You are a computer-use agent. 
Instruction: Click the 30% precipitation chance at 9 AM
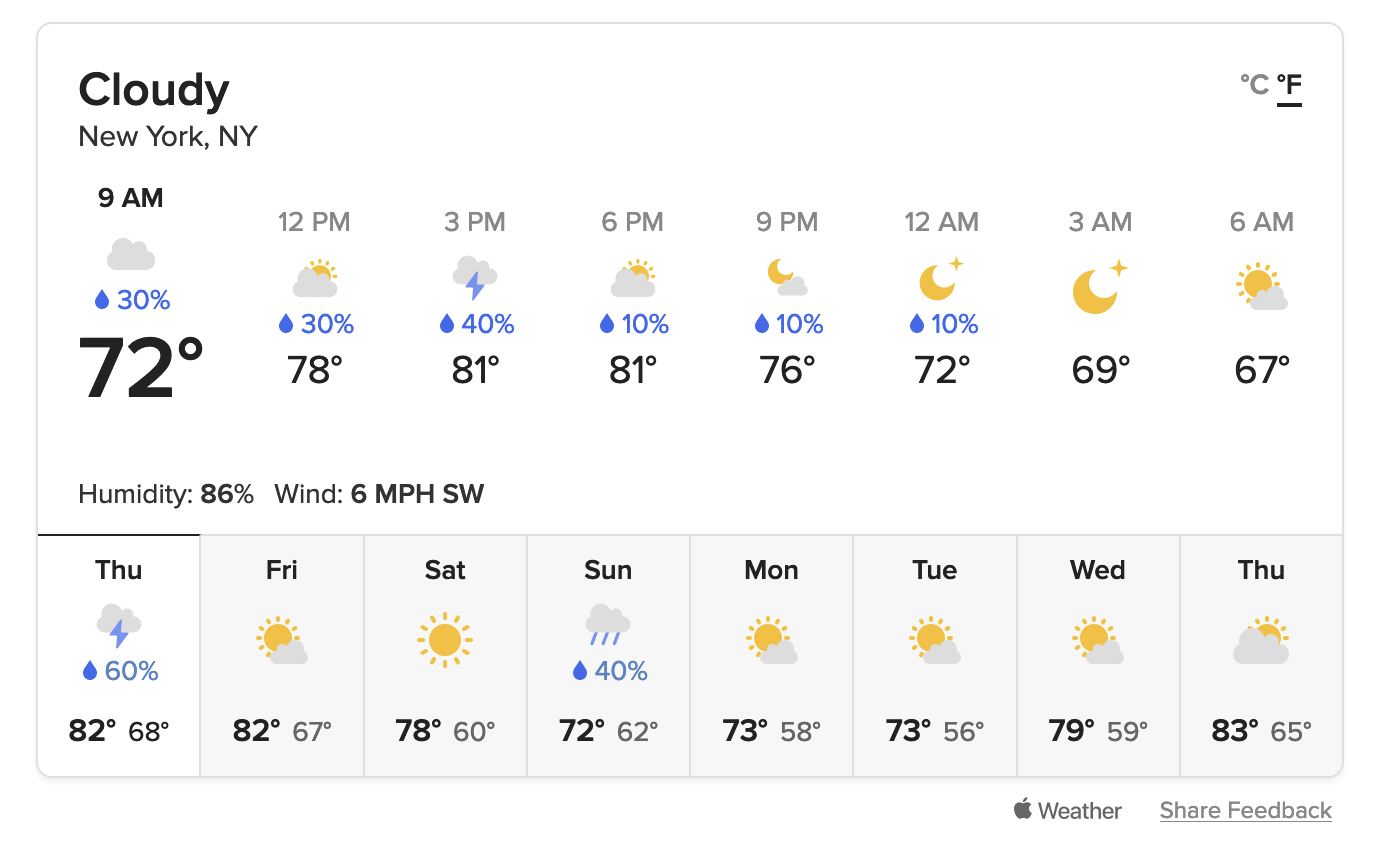[x=131, y=299]
